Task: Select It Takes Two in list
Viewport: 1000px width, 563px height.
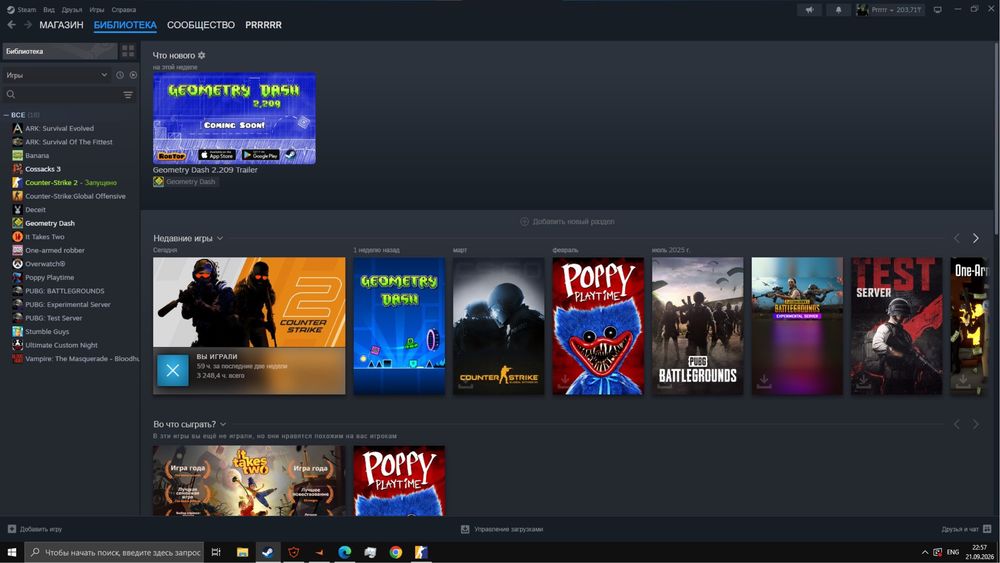Action: pyautogui.click(x=45, y=237)
